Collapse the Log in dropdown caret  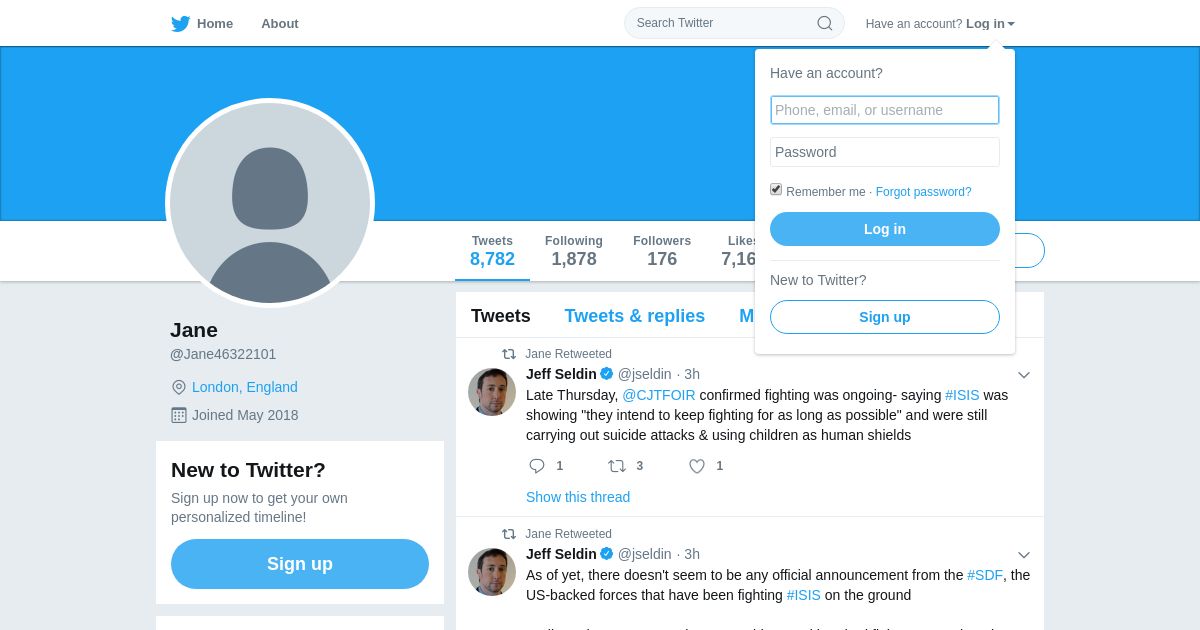(x=1011, y=24)
